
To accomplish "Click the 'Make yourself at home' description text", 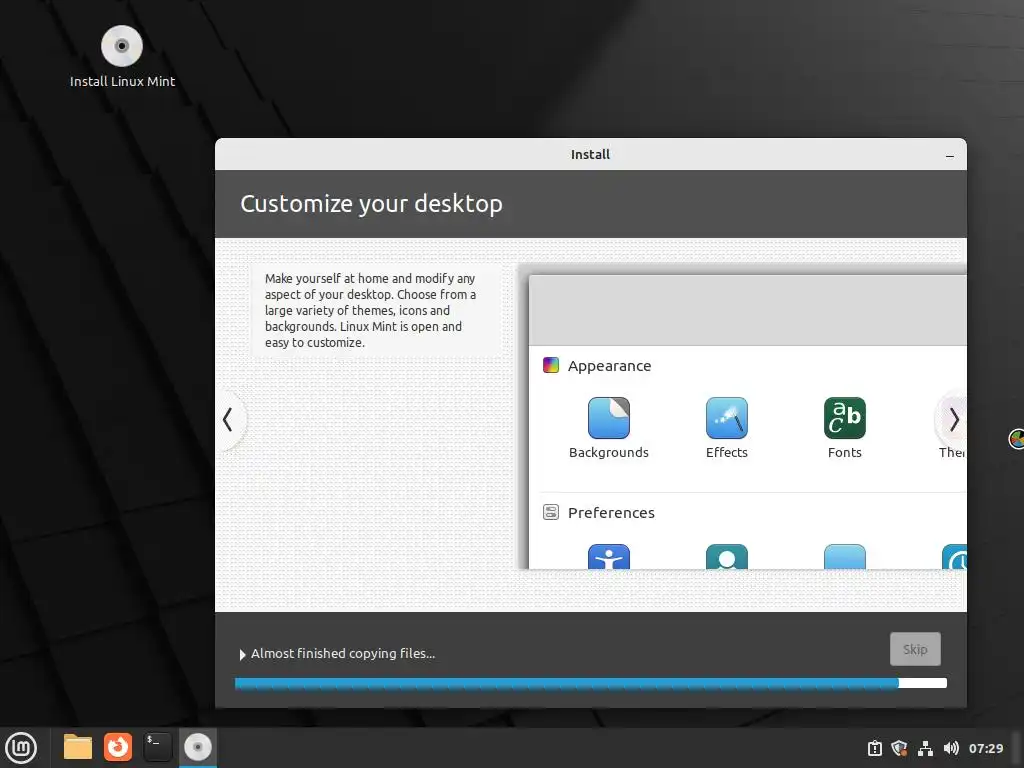I will click(x=370, y=310).
